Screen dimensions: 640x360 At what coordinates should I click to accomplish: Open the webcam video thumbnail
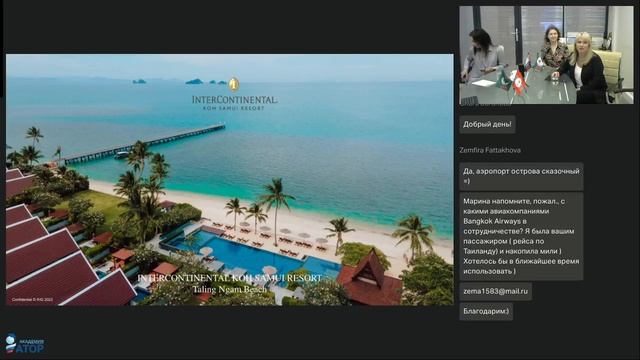(x=546, y=55)
